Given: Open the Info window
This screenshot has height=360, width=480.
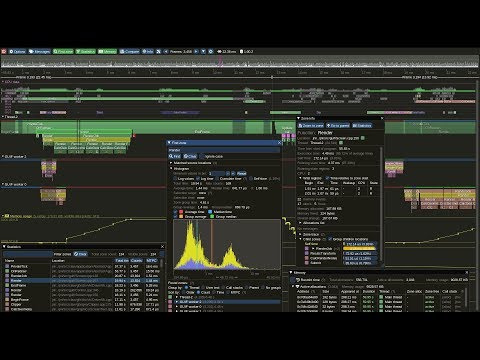Looking at the screenshot, I should click(x=148, y=52).
